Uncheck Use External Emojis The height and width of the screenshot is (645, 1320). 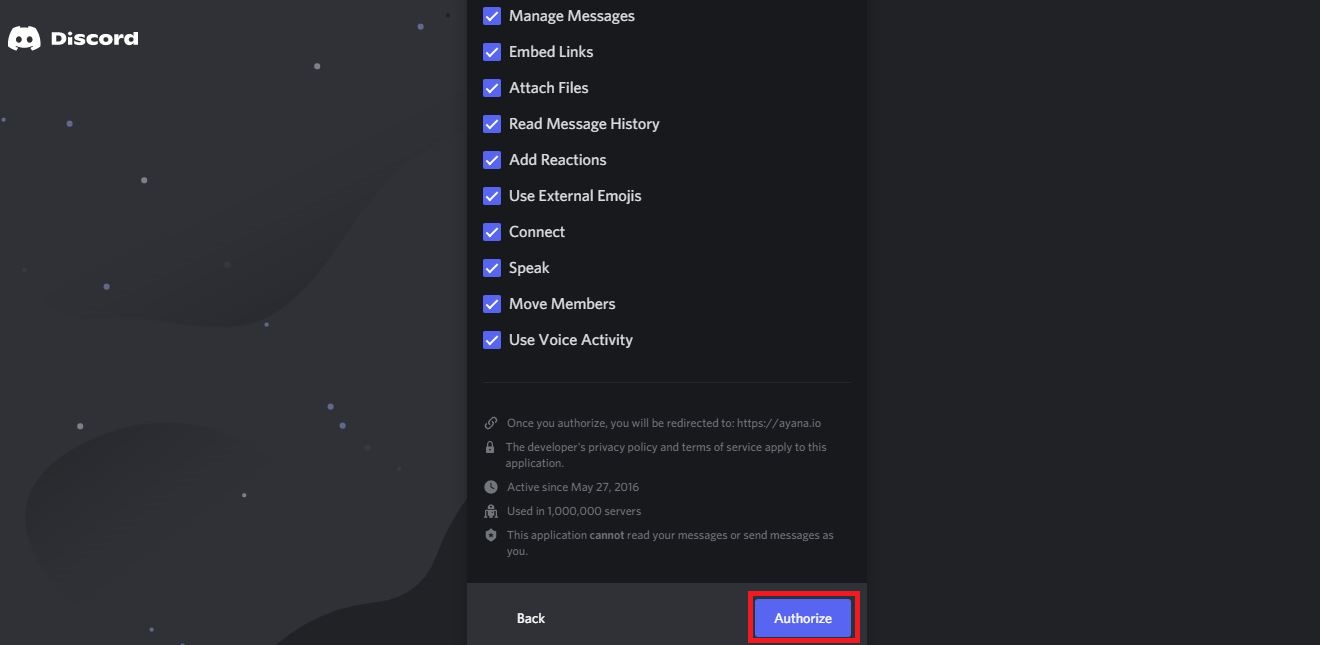tap(491, 195)
